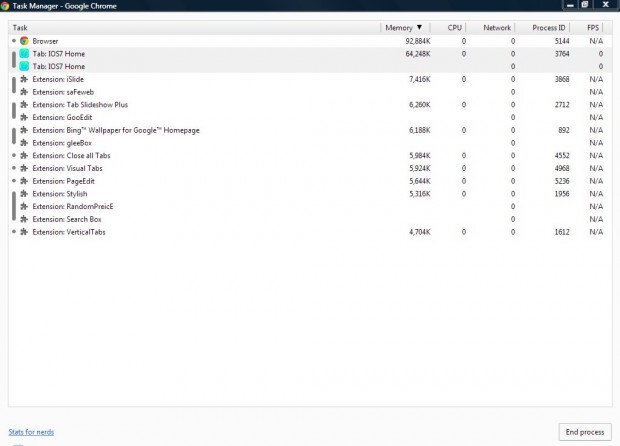
Task: Click process ID 3764
Action: [562, 53]
